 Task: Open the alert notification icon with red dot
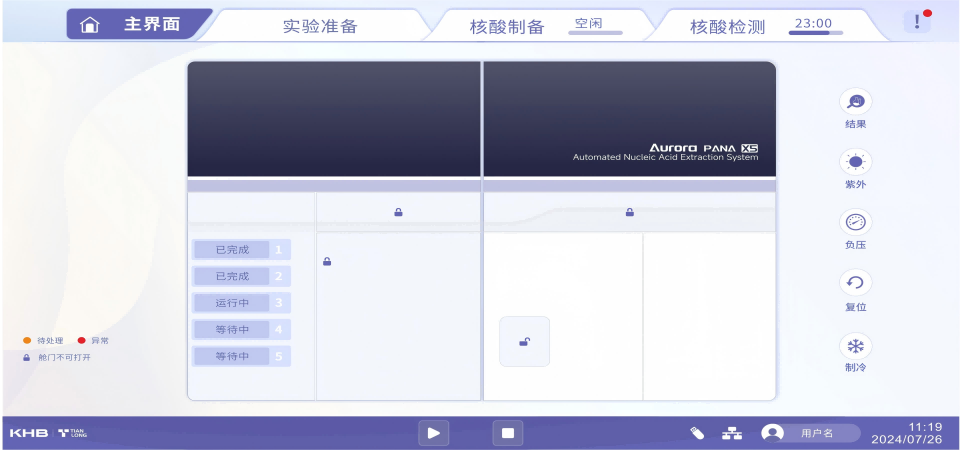[x=917, y=22]
